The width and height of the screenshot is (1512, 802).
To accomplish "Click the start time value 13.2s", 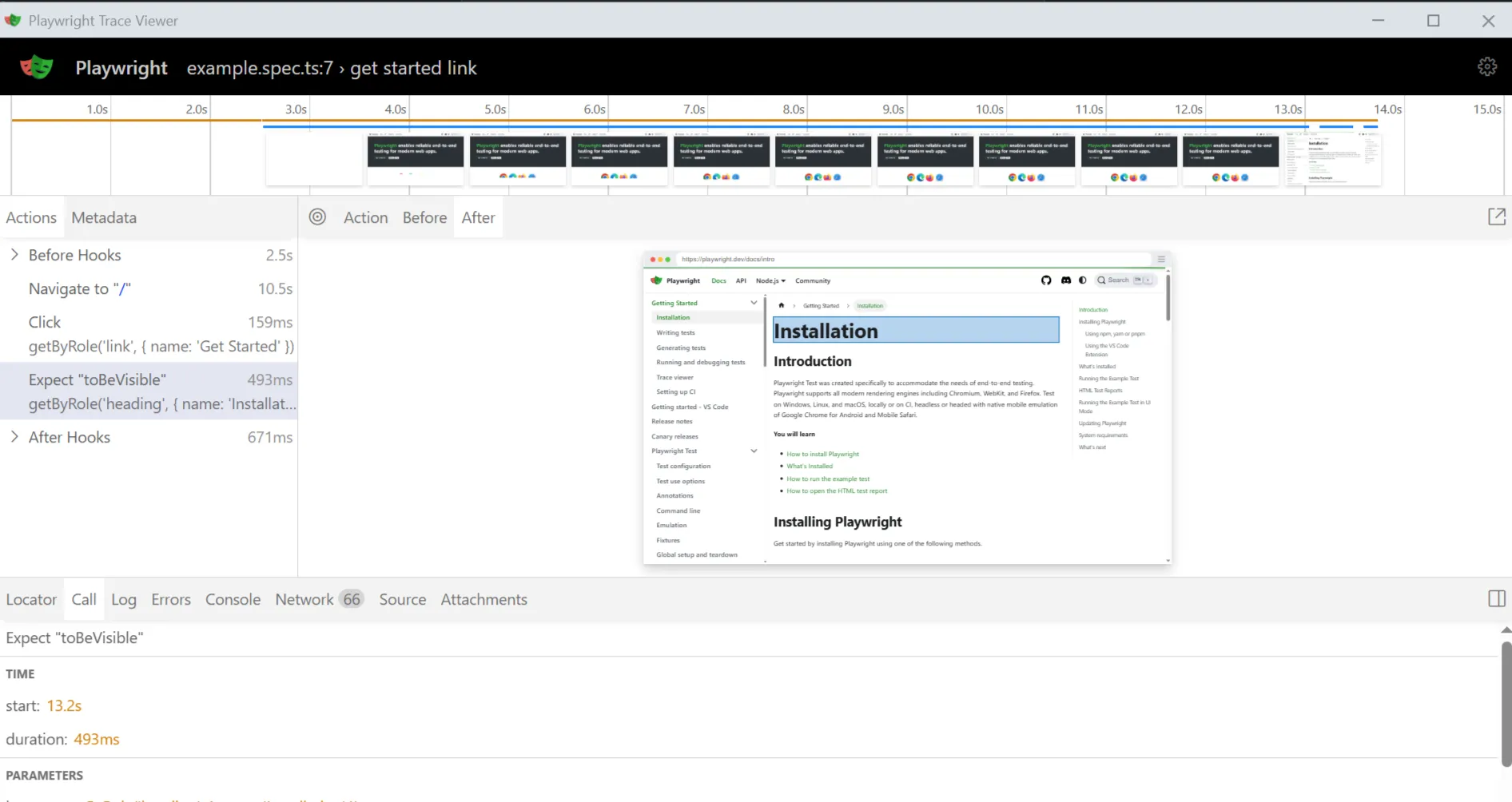I will [x=64, y=705].
